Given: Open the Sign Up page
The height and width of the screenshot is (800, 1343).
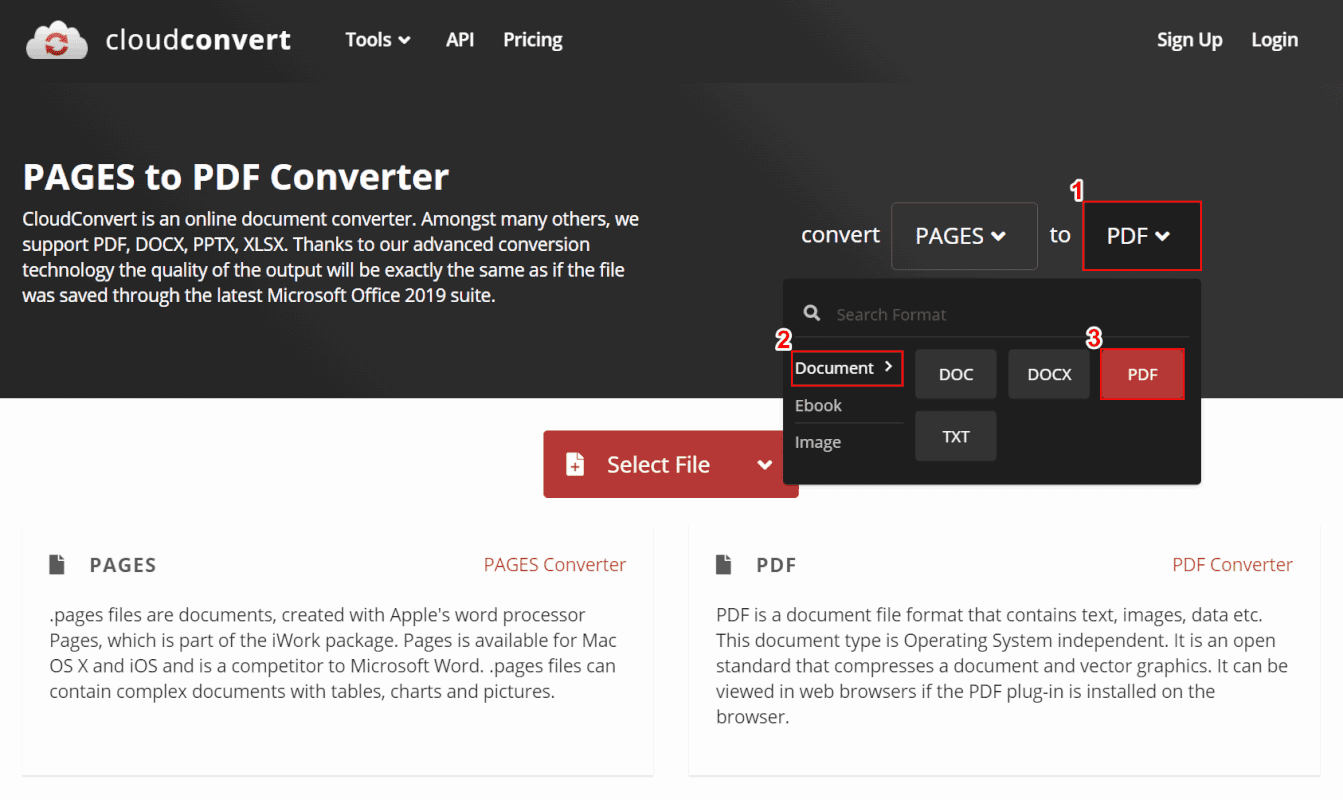Looking at the screenshot, I should click(1190, 40).
